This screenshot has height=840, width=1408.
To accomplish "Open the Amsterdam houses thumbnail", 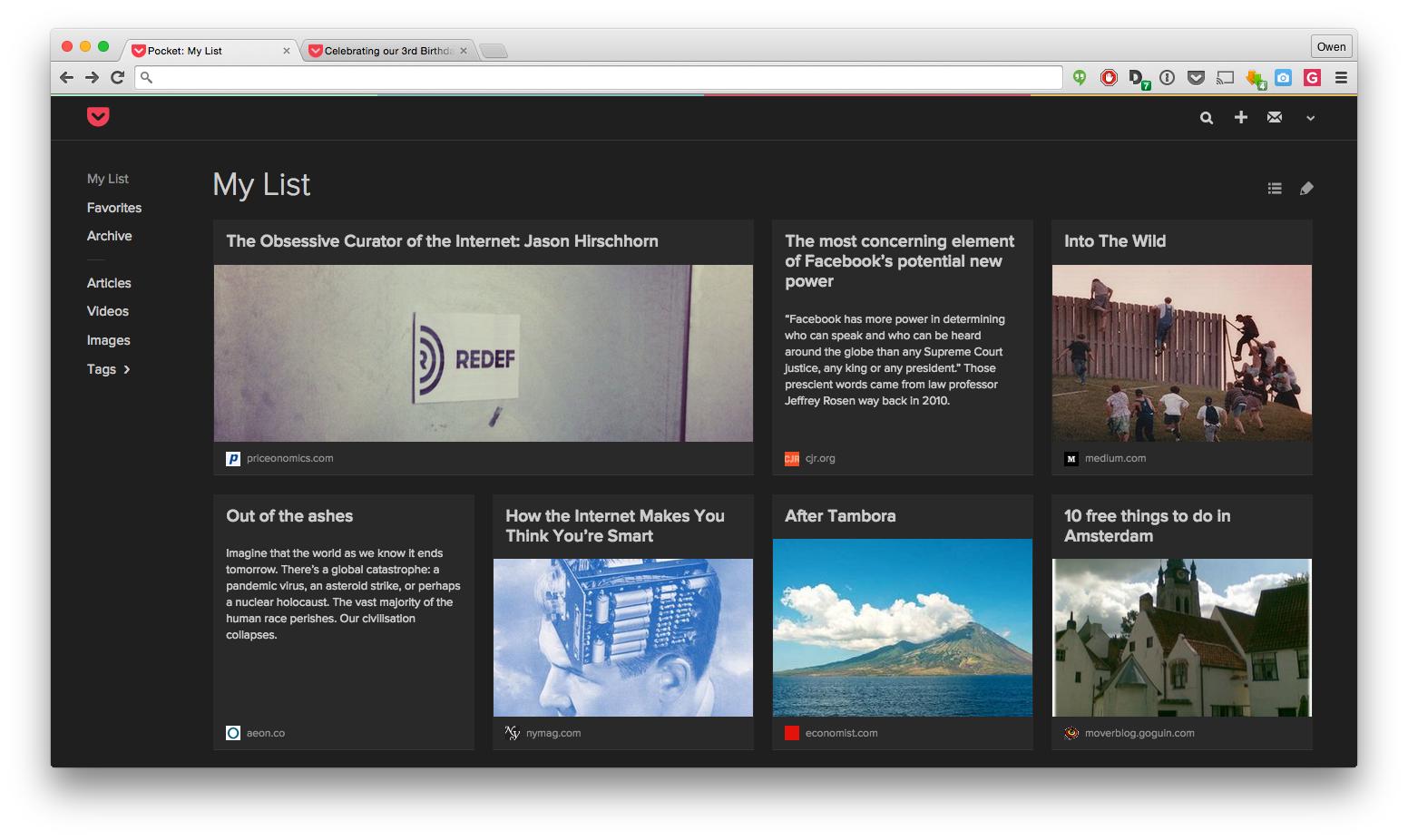I will click(1182, 638).
